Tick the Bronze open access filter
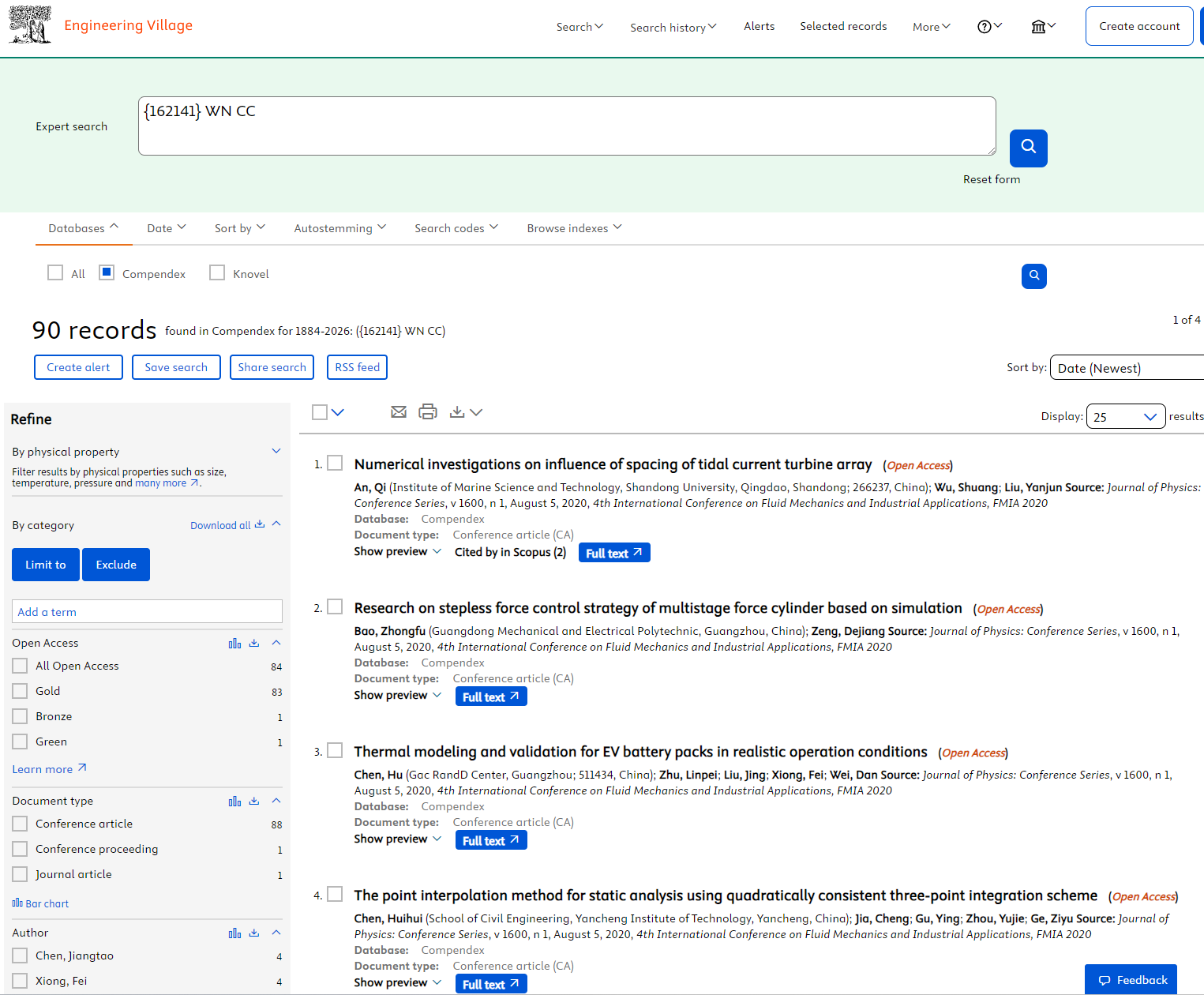 tap(20, 716)
